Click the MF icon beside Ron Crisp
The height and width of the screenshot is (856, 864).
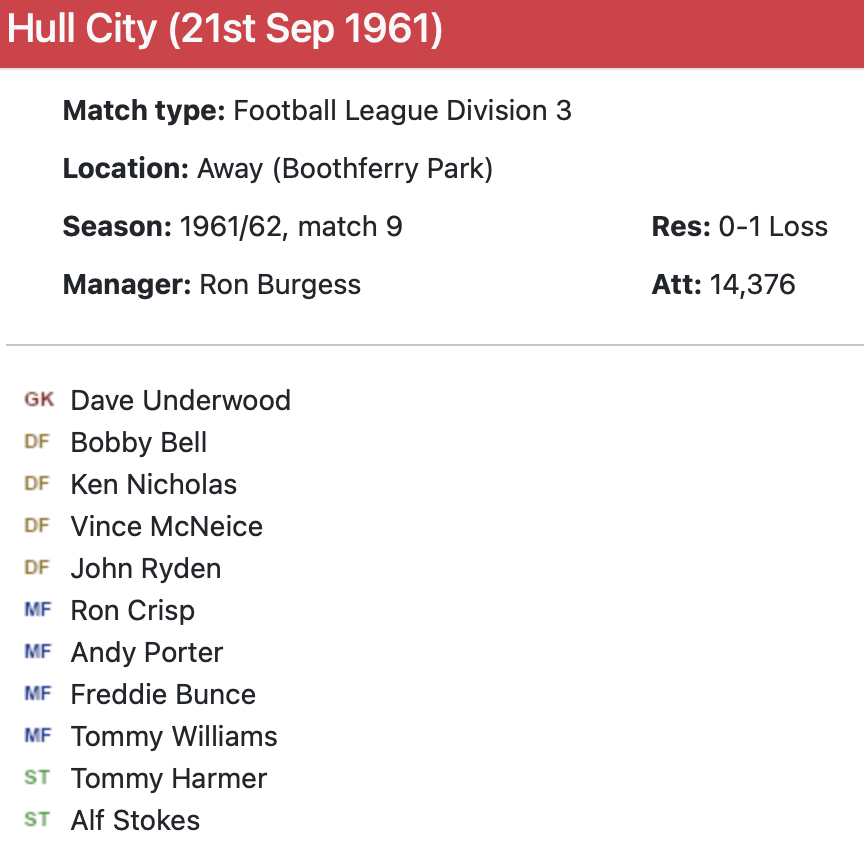(x=38, y=610)
